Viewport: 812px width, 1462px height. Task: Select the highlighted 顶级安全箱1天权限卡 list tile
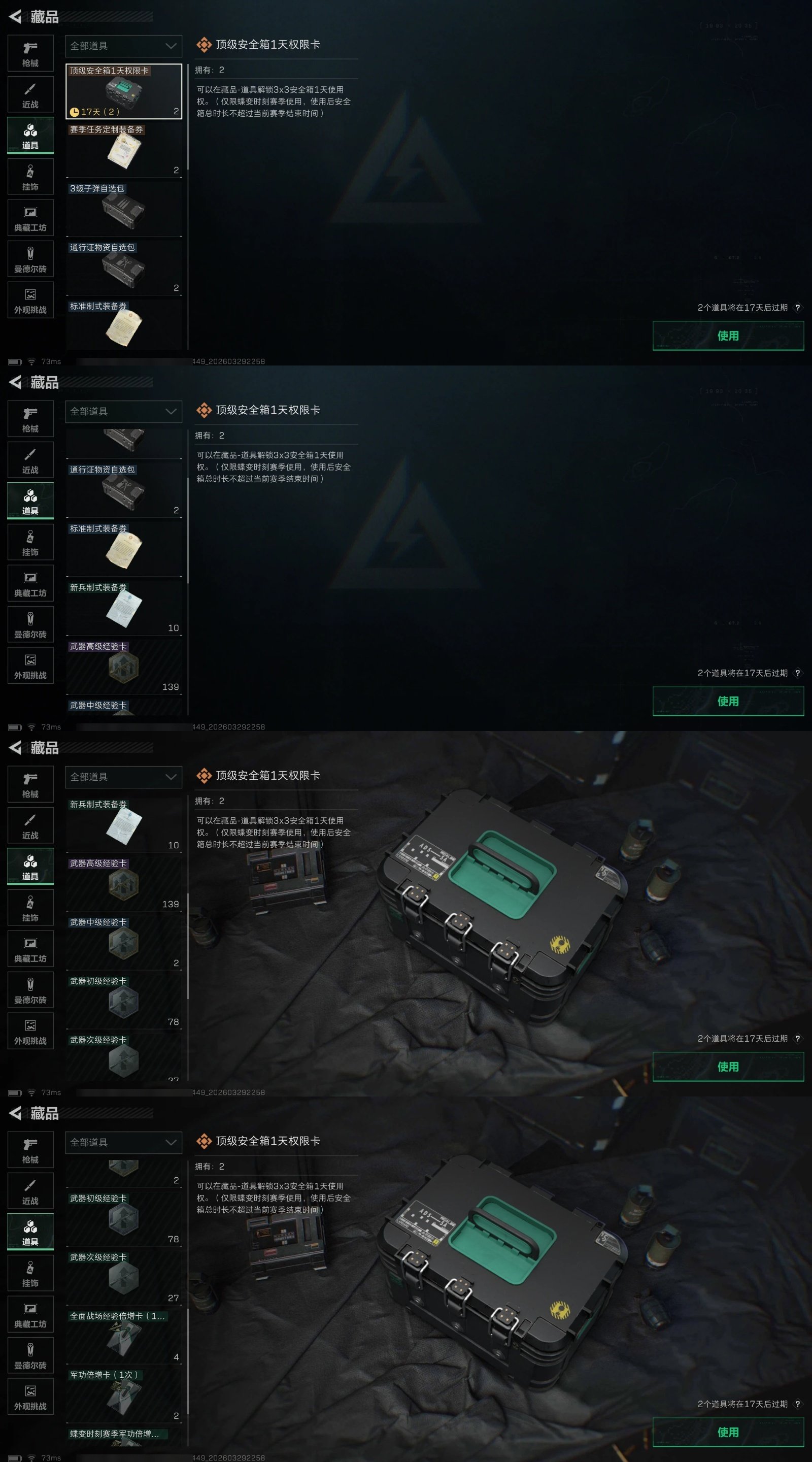124,91
